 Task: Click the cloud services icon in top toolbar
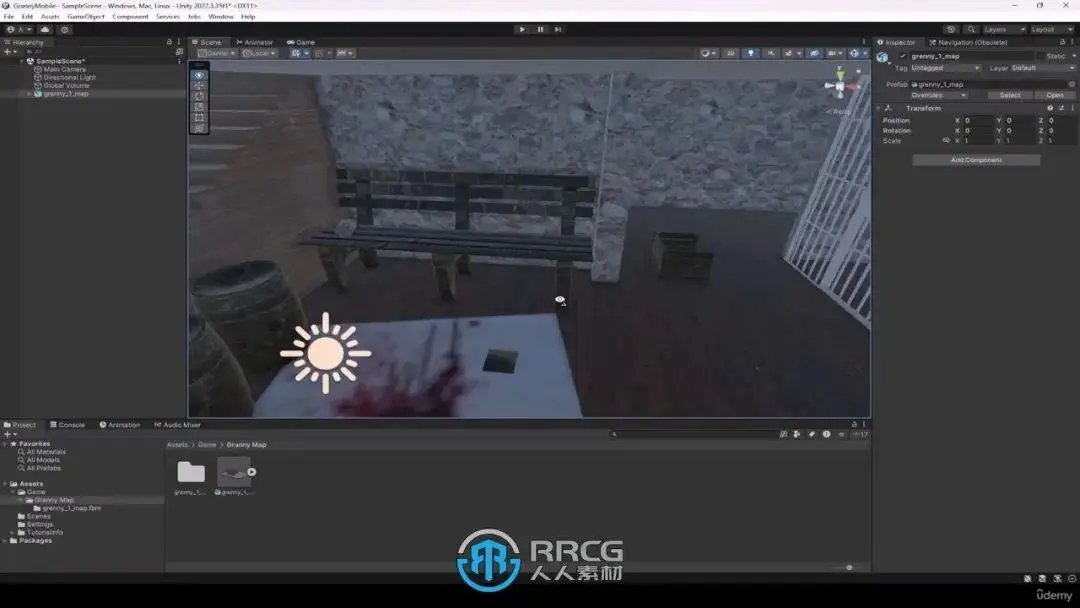click(x=45, y=30)
